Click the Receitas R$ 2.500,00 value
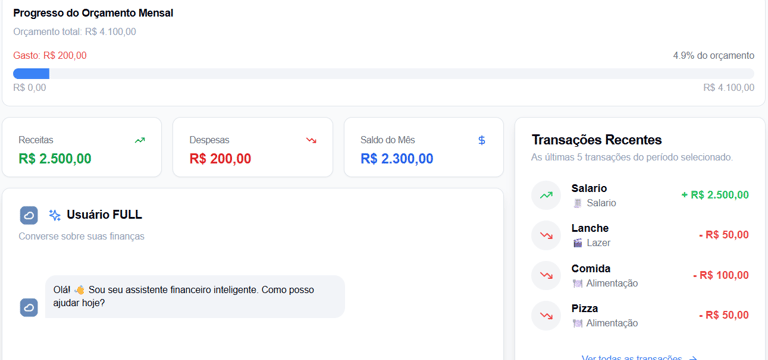This screenshot has width=768, height=360. point(55,159)
